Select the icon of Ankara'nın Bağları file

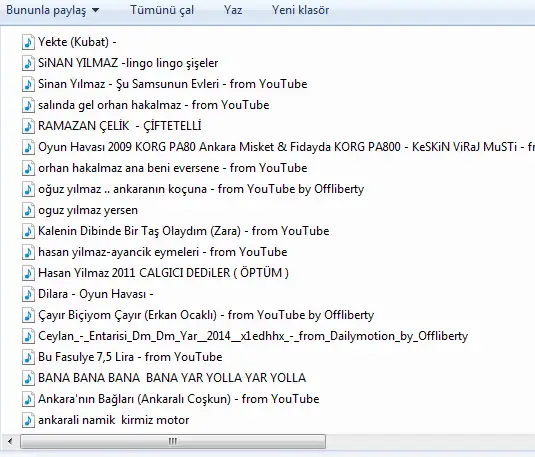[28, 399]
